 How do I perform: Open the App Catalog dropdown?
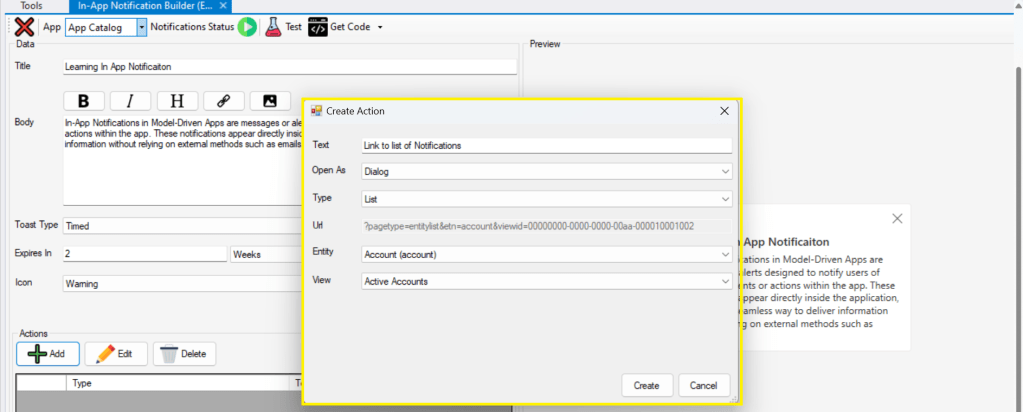tap(141, 27)
